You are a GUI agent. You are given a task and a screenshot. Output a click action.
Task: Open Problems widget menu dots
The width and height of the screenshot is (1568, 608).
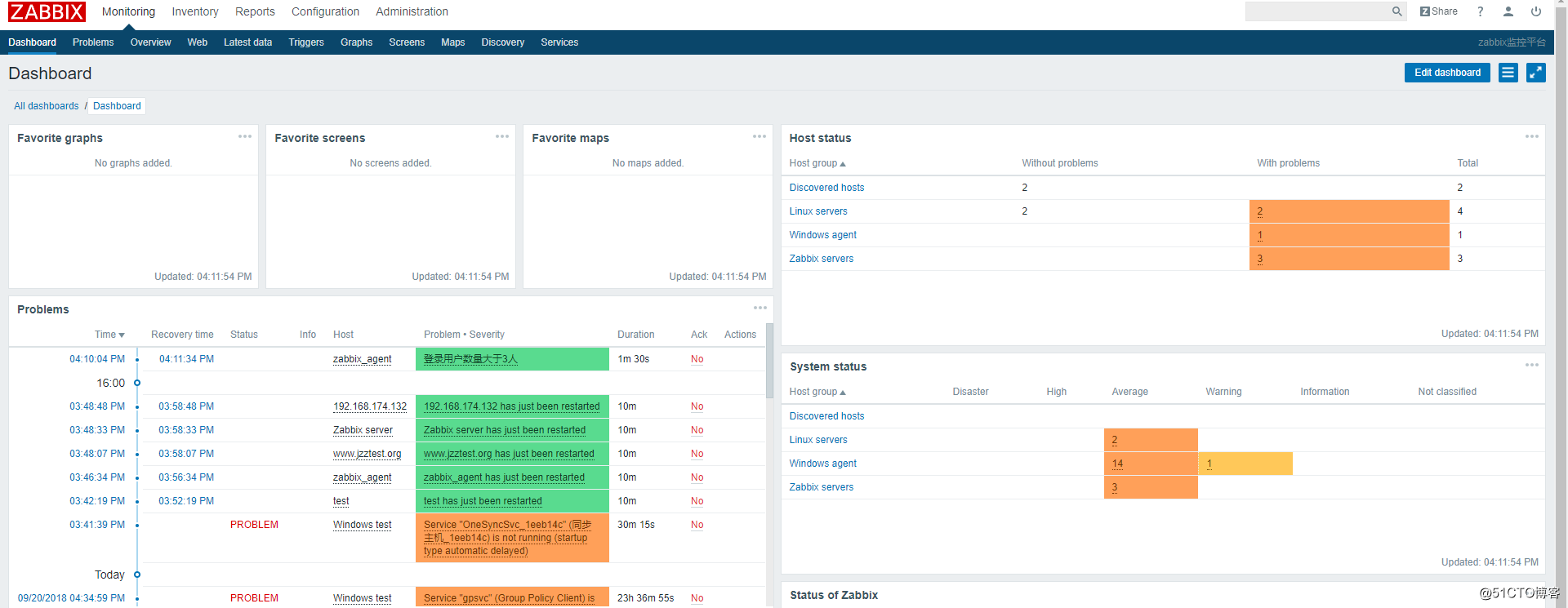760,308
